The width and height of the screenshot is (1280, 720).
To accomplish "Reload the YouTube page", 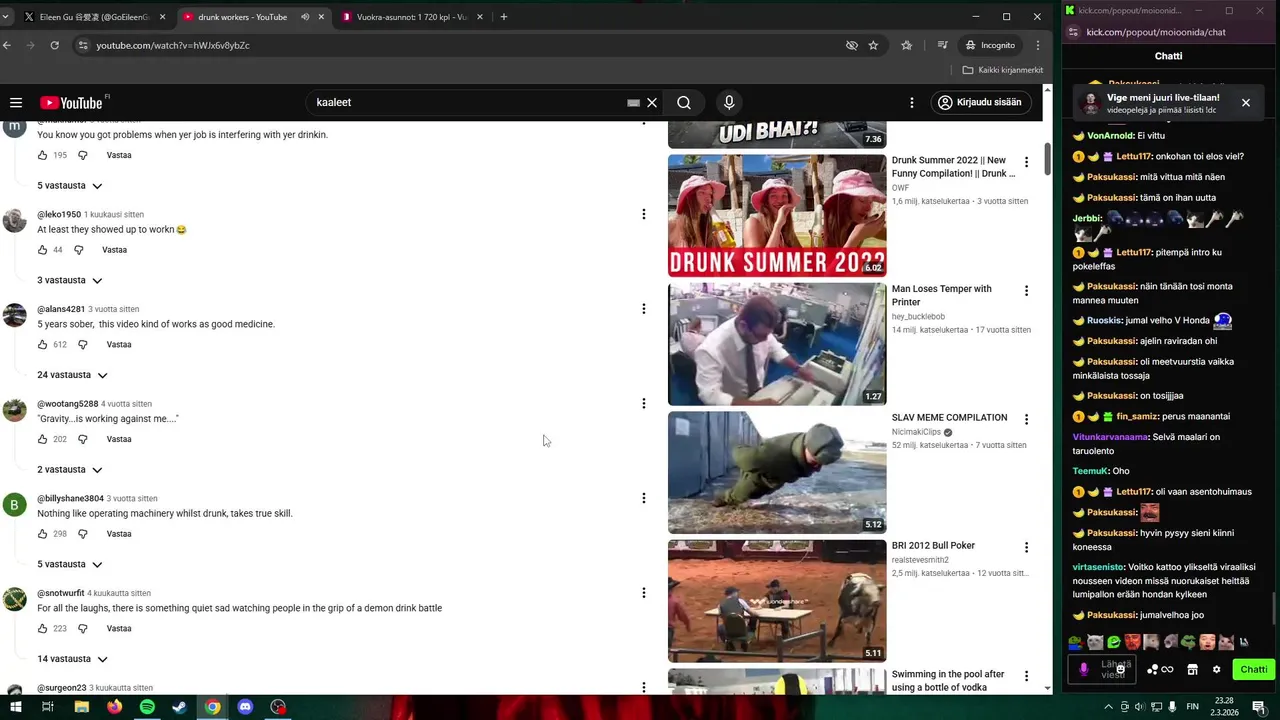I will [x=54, y=45].
